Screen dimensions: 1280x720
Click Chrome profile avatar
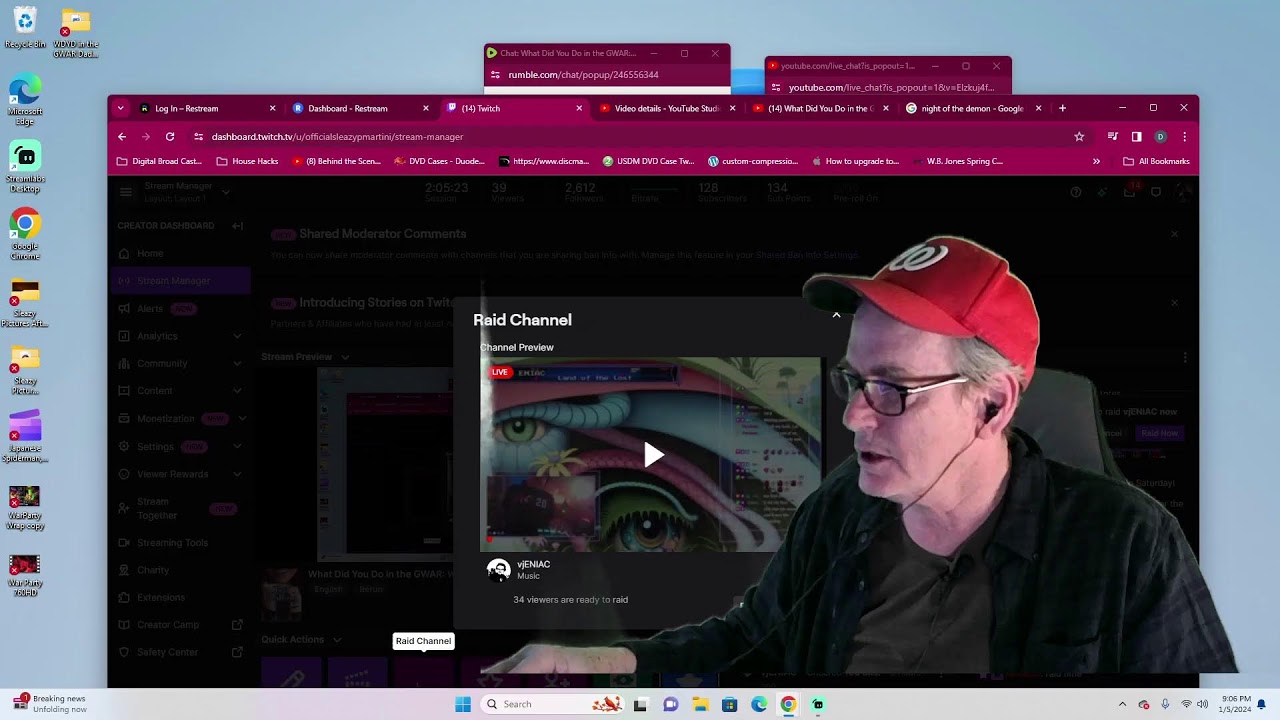pos(1160,136)
